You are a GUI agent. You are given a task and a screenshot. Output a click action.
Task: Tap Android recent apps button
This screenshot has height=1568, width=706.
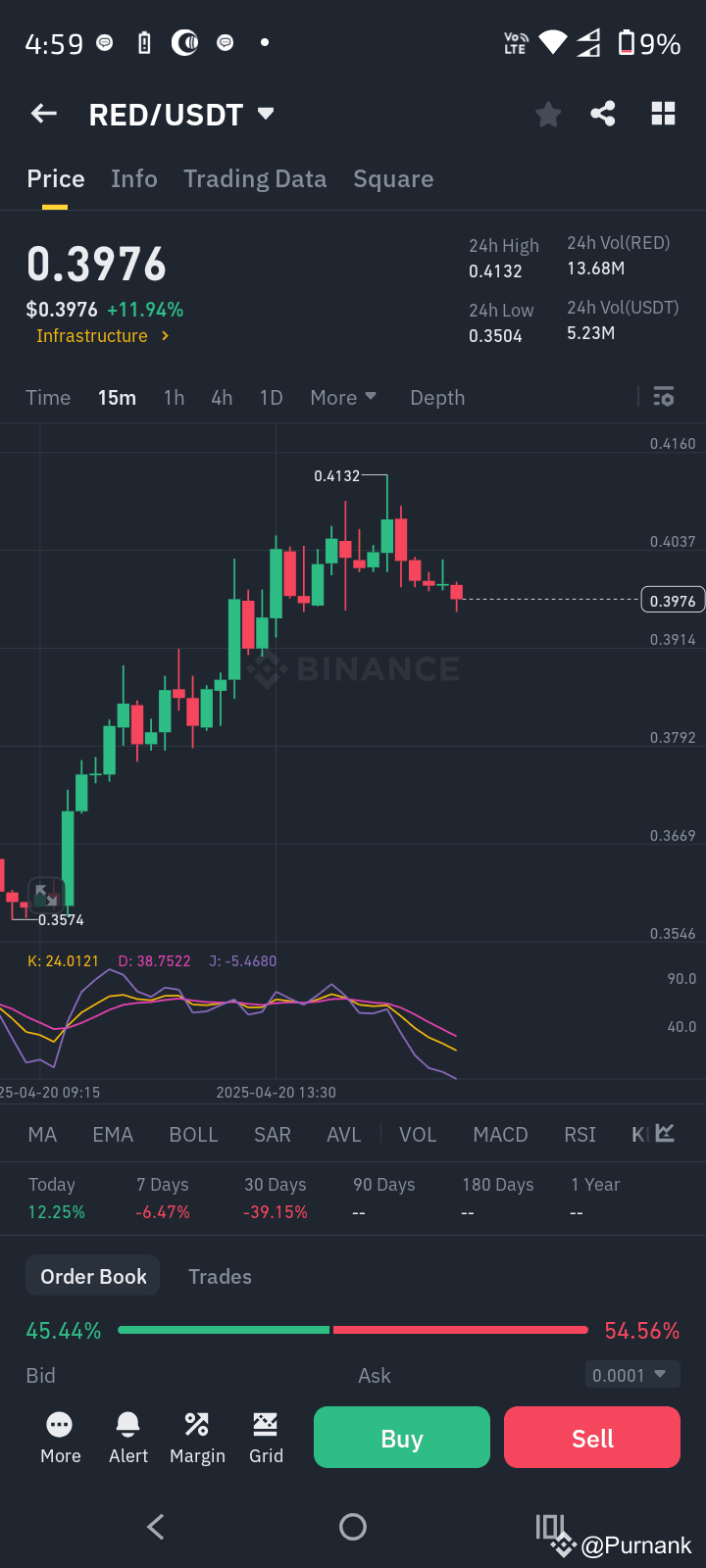click(x=549, y=1526)
